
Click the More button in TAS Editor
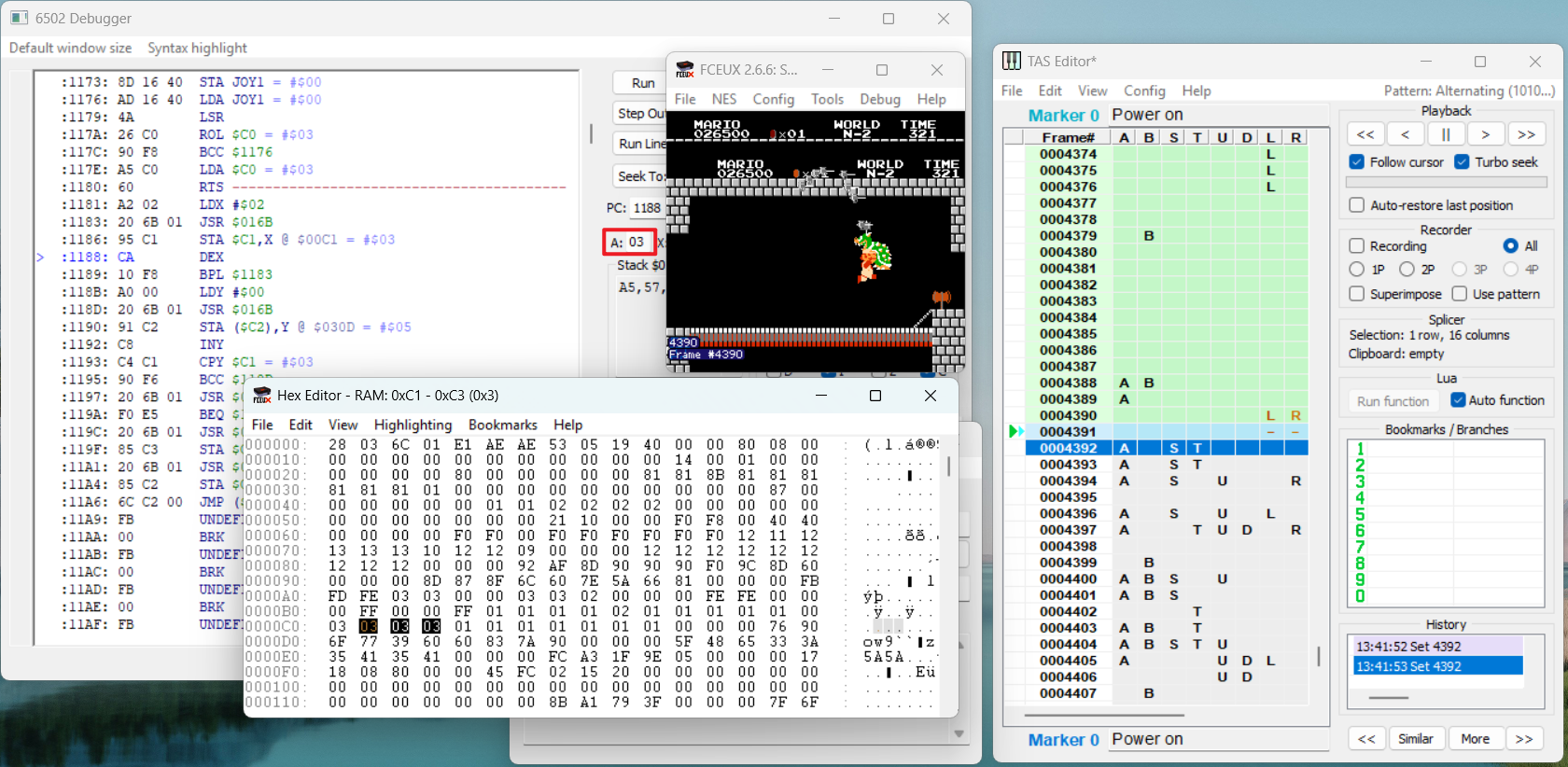tap(1476, 739)
